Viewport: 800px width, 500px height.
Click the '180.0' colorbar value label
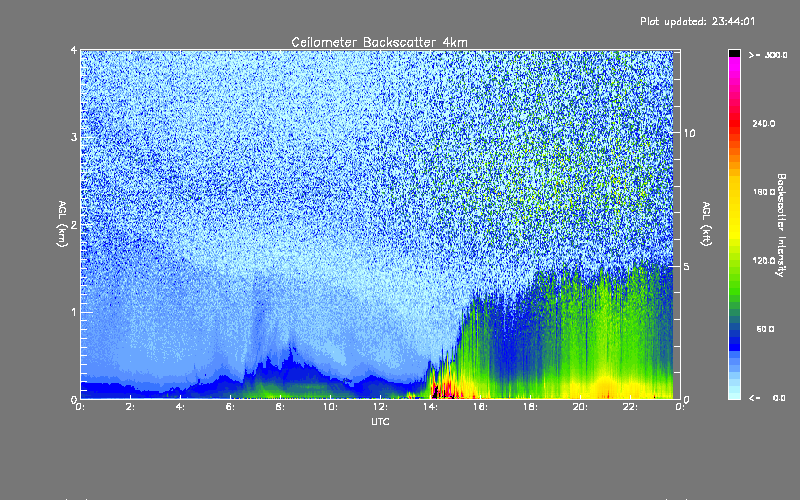764,192
